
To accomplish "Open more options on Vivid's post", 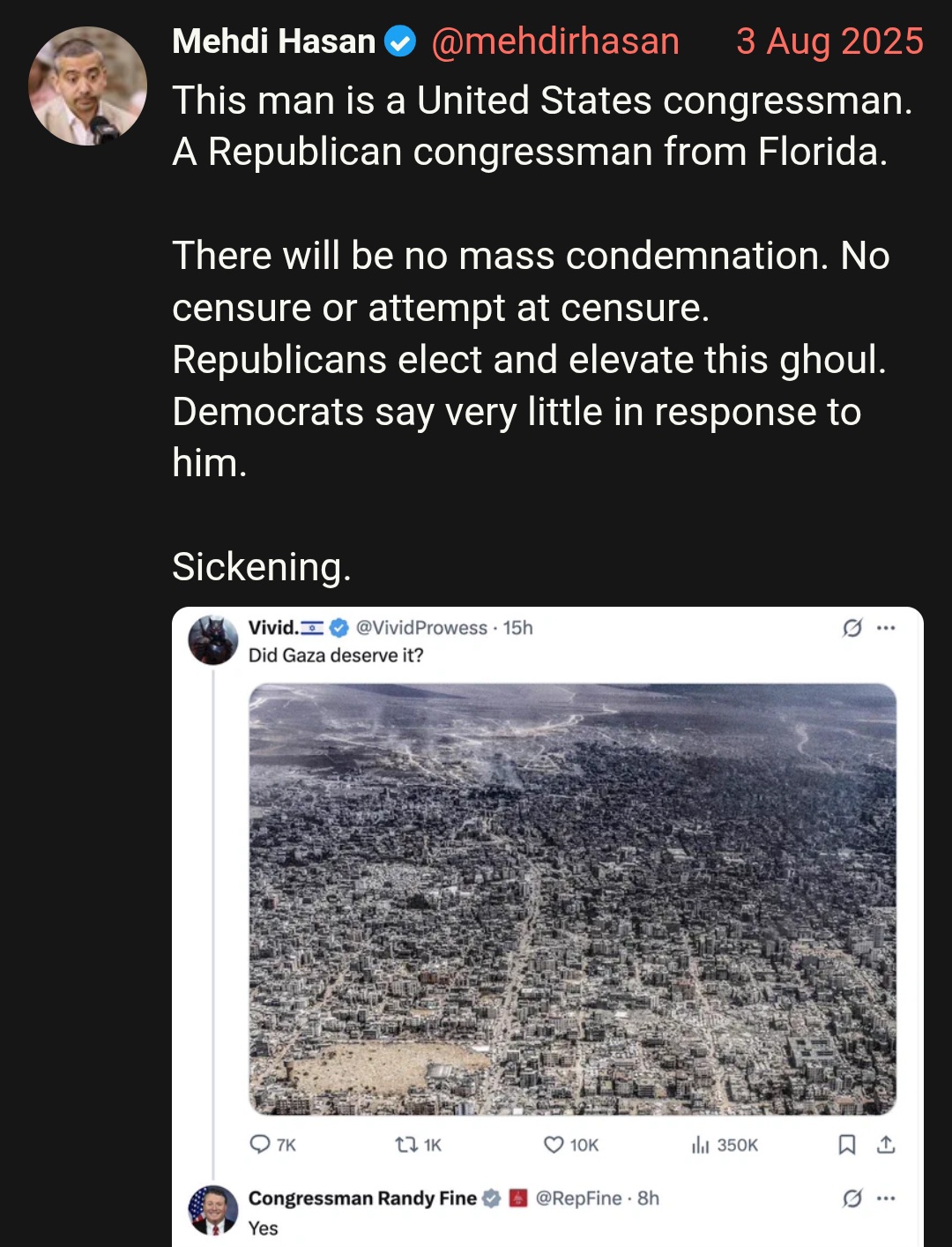I will pyautogui.click(x=886, y=628).
